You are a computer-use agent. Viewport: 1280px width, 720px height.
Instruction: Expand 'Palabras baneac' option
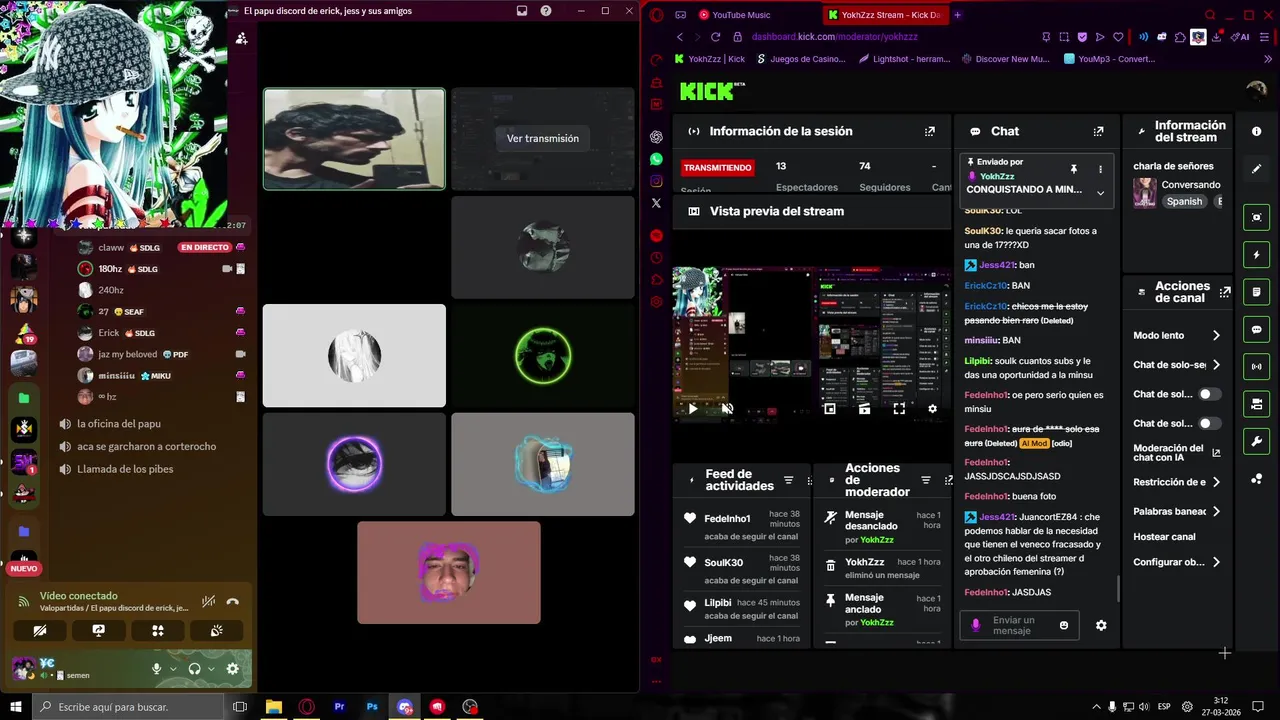[x=1216, y=511]
